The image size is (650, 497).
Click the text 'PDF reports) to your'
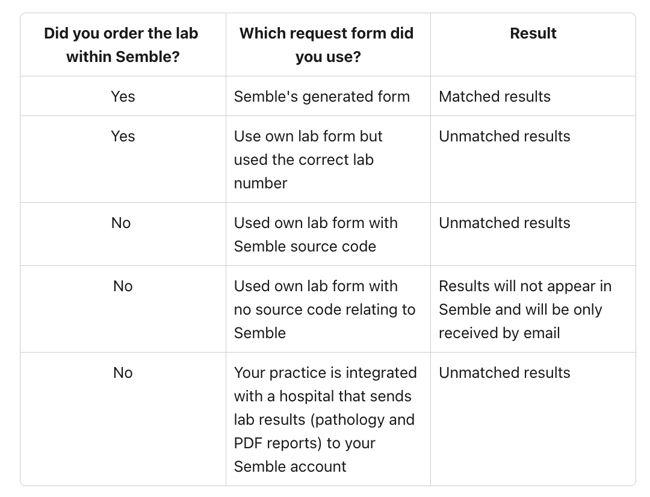coord(304,443)
